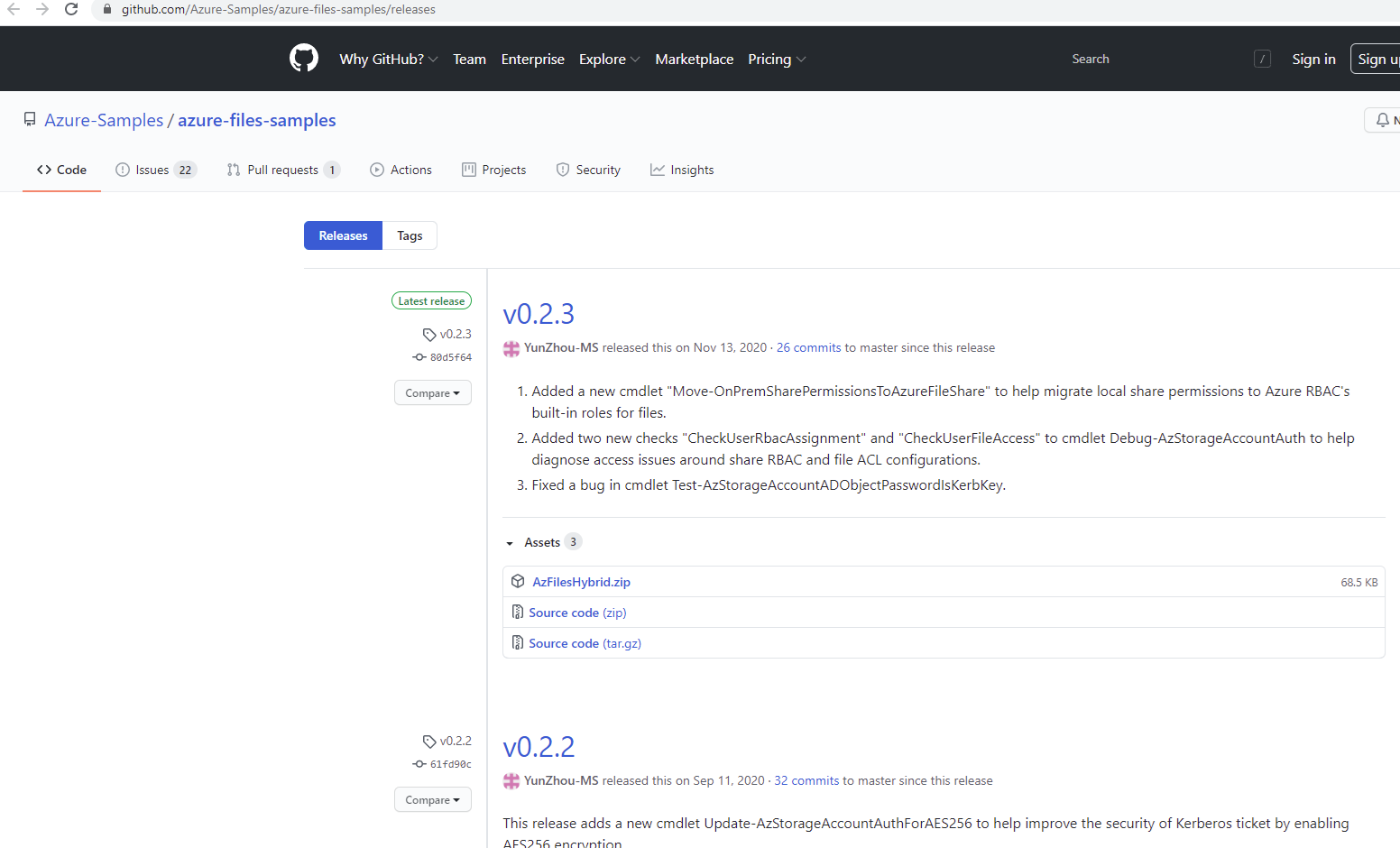Click the padlock site info icon
Viewport: 1400px width, 848px height.
click(106, 9)
